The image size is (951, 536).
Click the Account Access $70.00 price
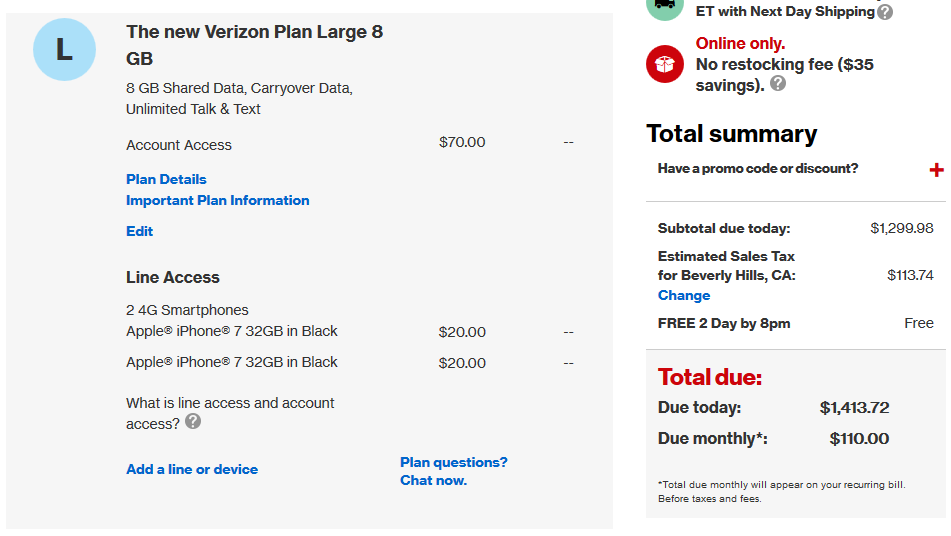click(462, 142)
